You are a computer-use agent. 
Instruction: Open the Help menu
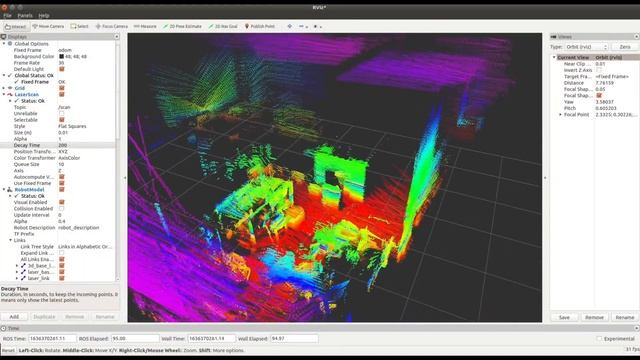tap(44, 16)
